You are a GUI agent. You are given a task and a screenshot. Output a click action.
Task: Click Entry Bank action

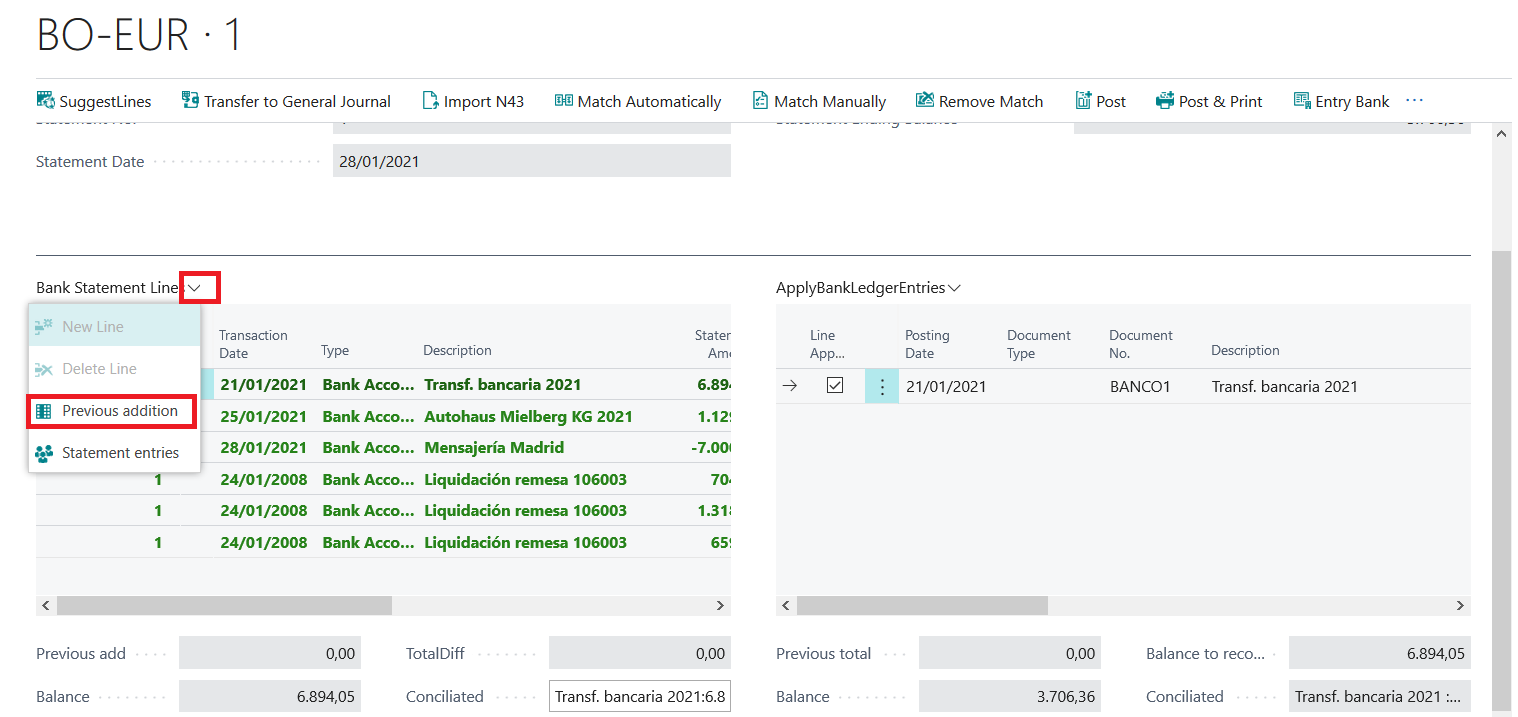point(1341,101)
